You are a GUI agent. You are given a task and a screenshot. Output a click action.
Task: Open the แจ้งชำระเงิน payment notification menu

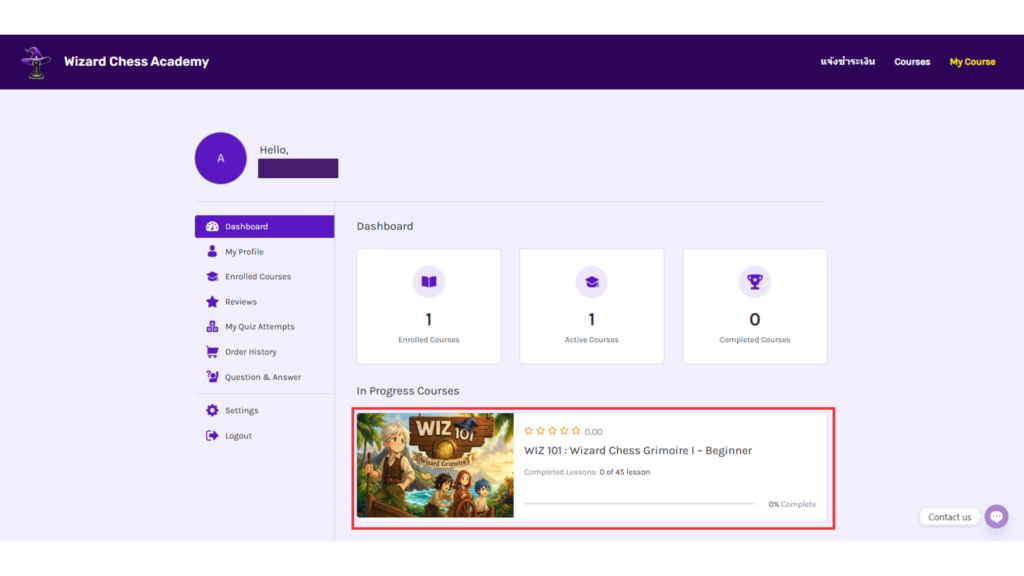(x=847, y=62)
